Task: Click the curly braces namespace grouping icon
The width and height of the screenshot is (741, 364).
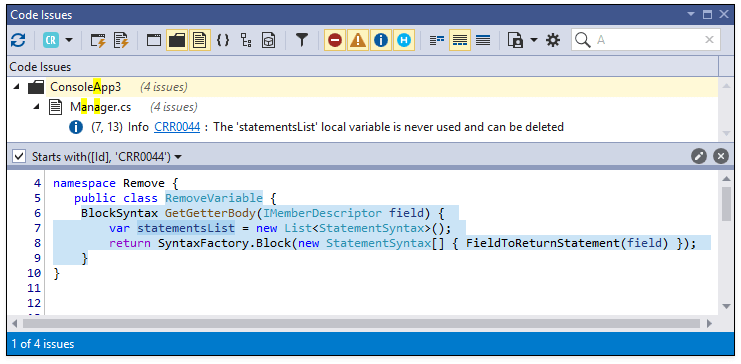Action: [223, 41]
